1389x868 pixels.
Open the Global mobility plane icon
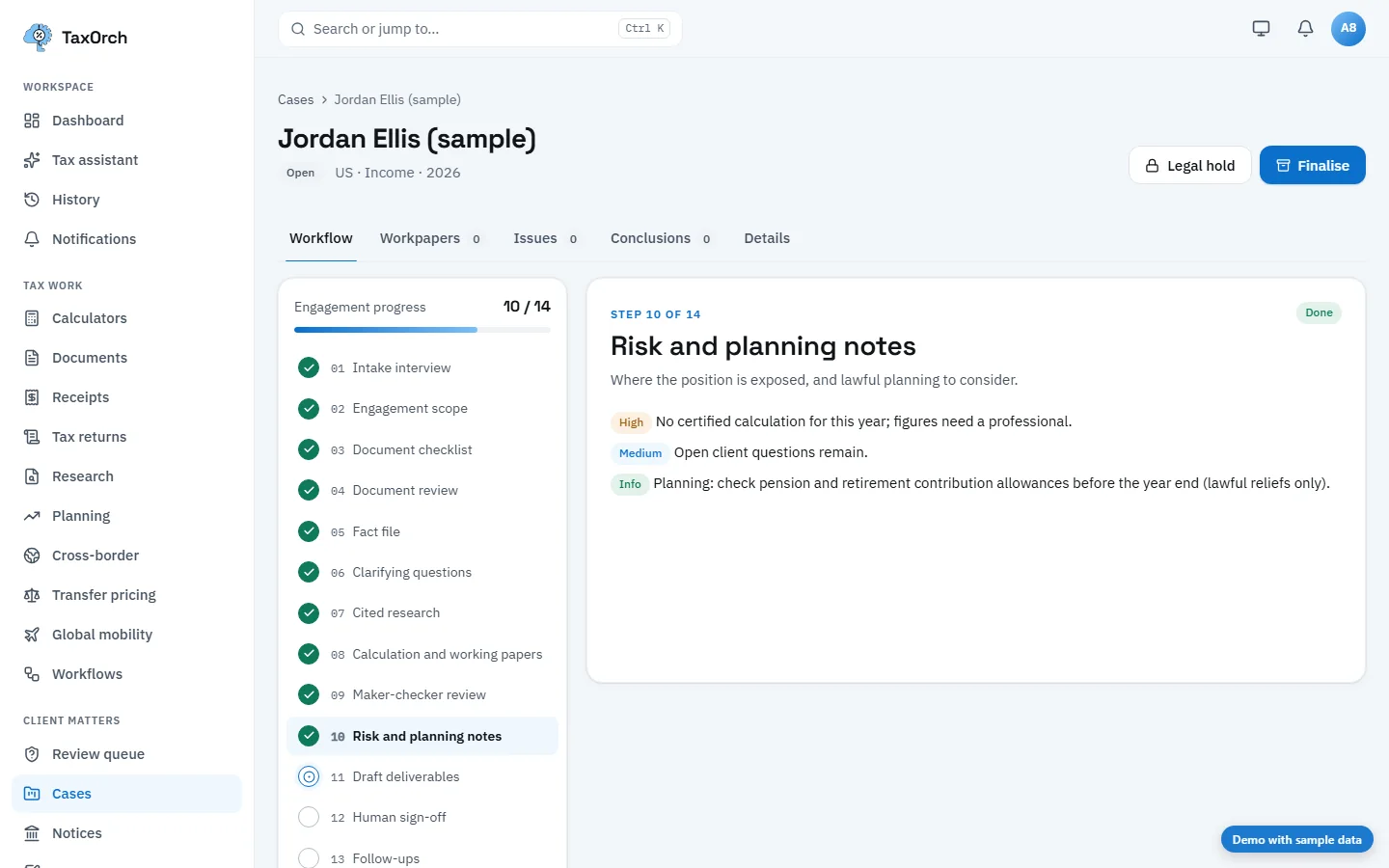coord(32,635)
